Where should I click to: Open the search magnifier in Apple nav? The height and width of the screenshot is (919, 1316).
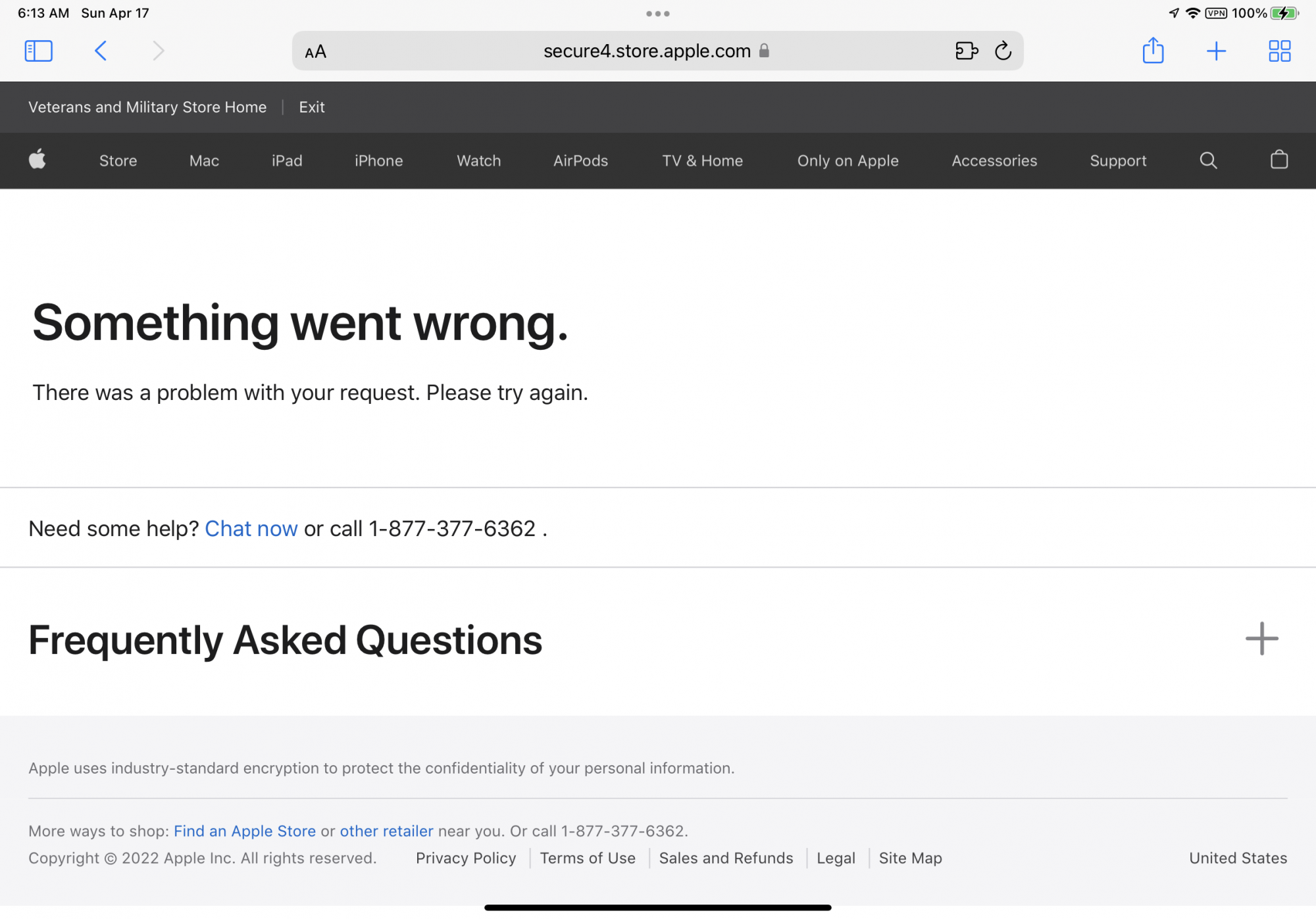coord(1208,161)
